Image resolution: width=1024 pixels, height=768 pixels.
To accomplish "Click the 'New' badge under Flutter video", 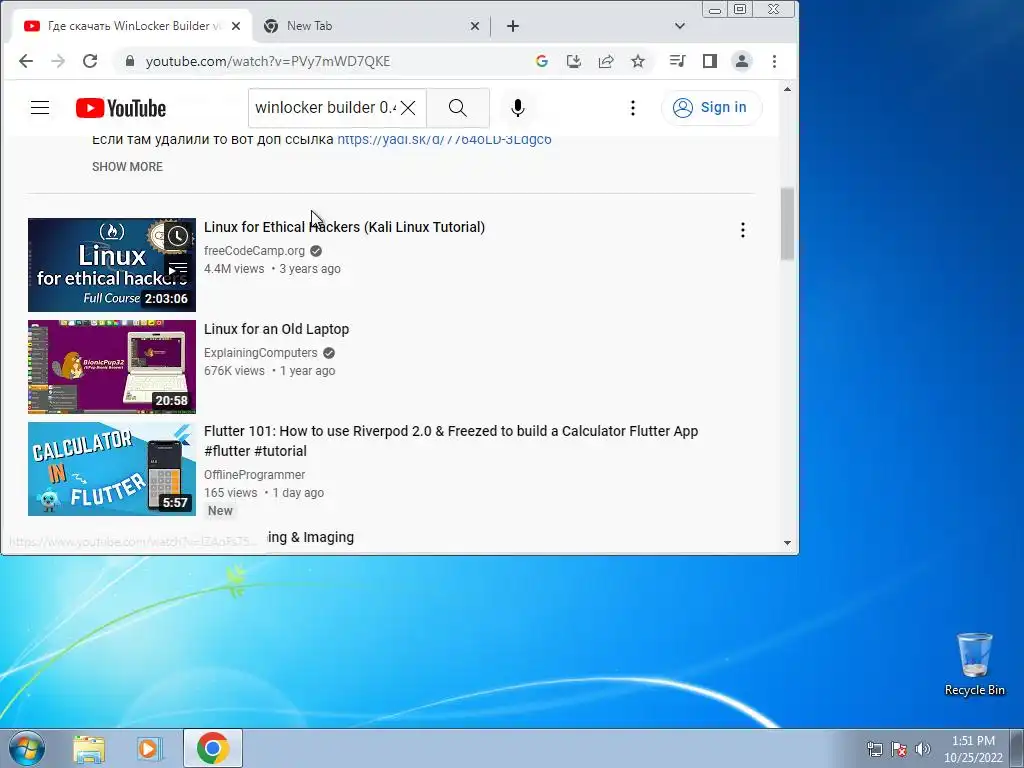I will coord(220,511).
